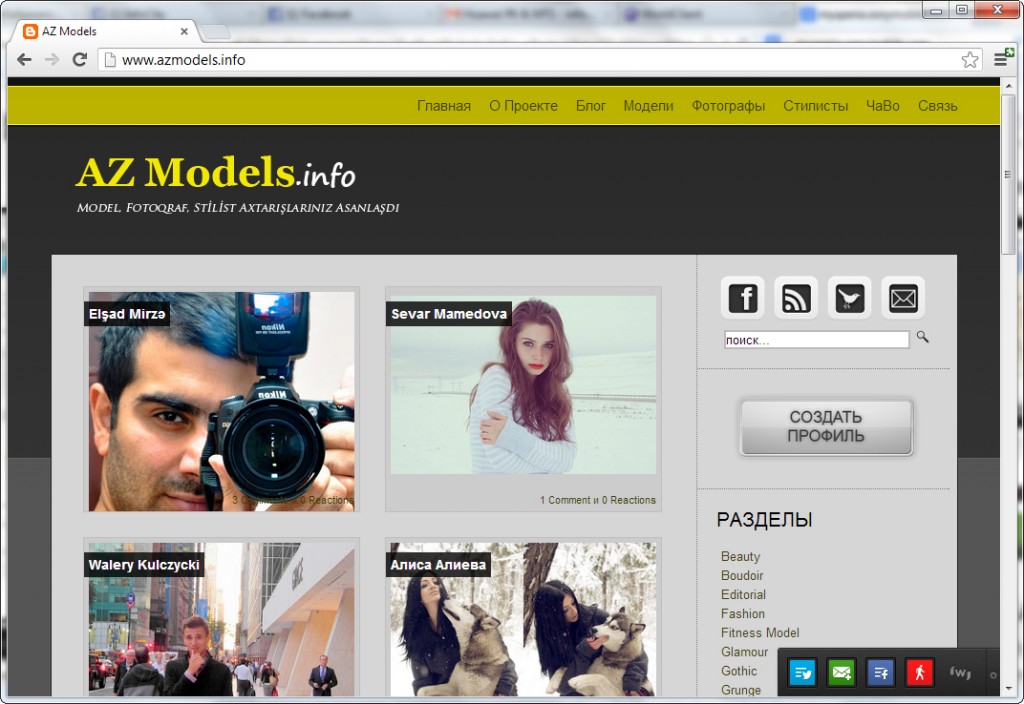
Task: Open the RSS feed icon
Action: click(796, 298)
